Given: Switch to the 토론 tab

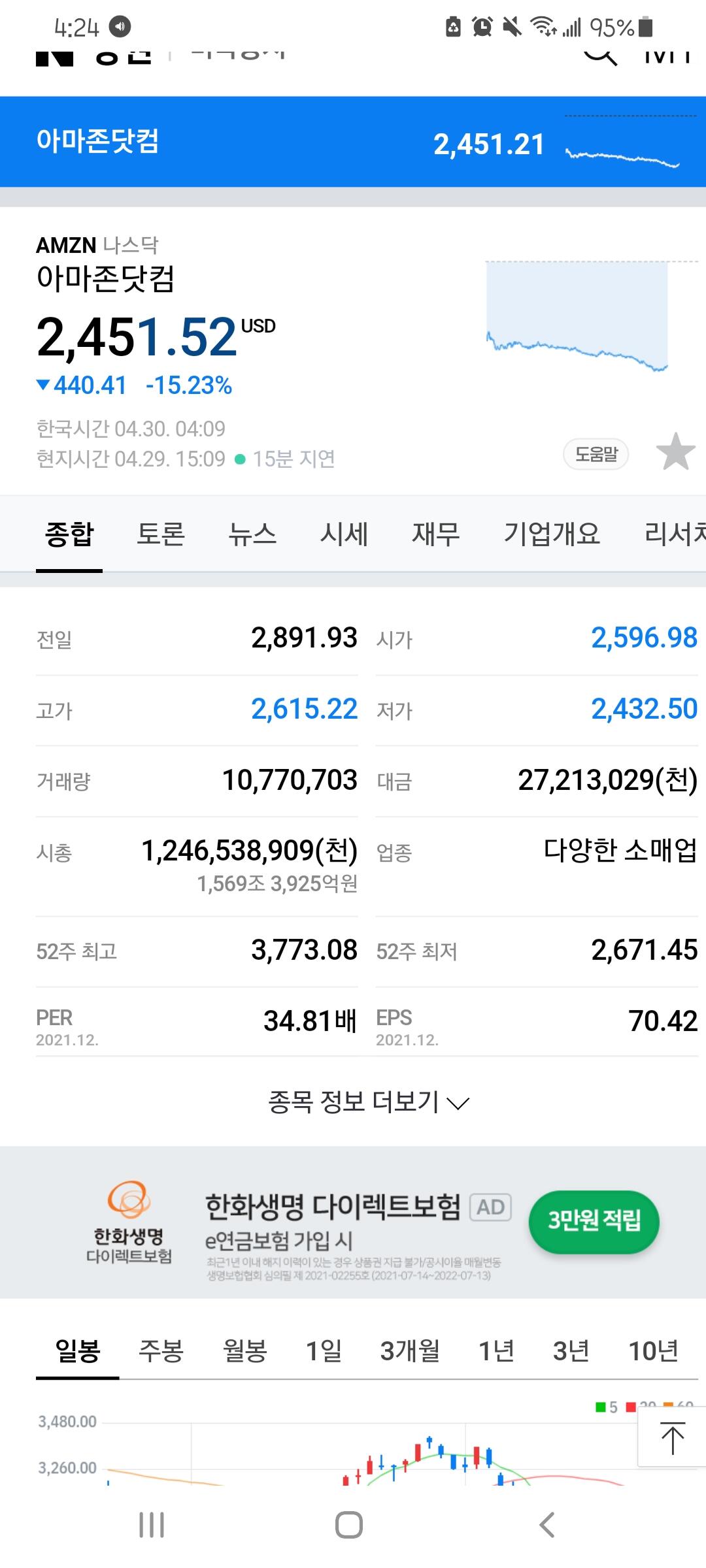Looking at the screenshot, I should coord(161,534).
